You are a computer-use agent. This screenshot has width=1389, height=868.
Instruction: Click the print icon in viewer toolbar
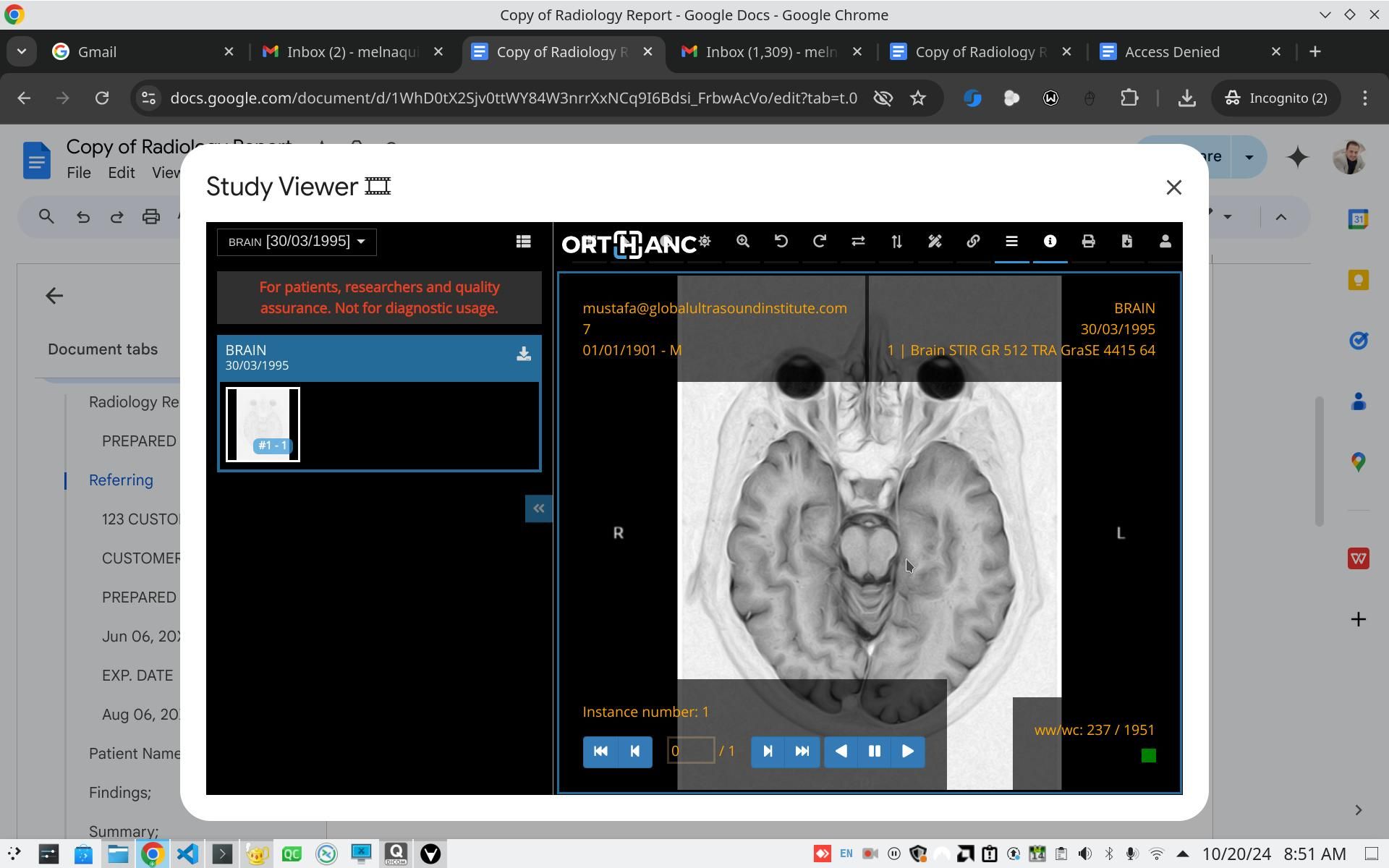click(x=1088, y=242)
